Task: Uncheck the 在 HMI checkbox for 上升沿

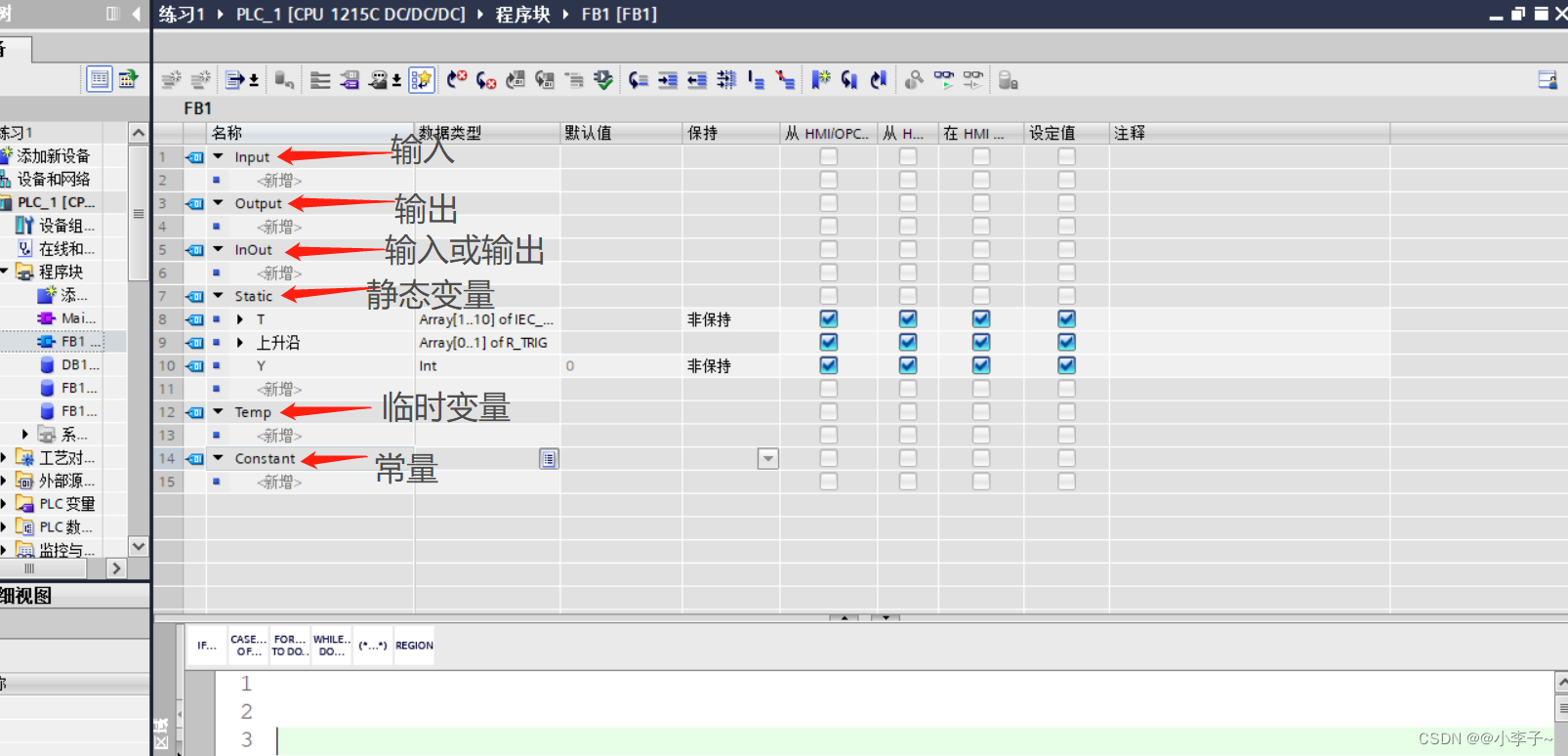Action: (981, 342)
